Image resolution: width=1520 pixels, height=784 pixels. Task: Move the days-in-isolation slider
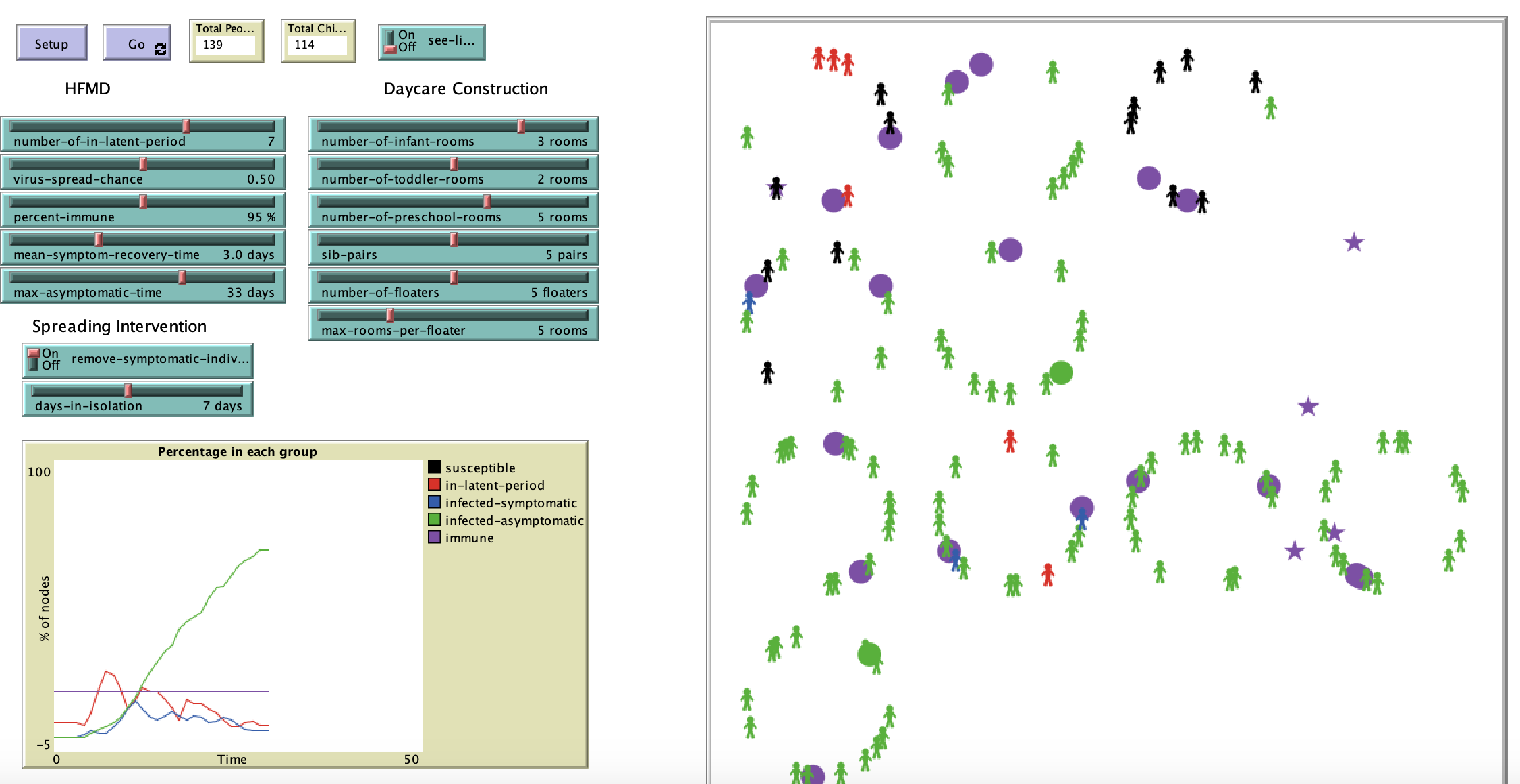(x=128, y=390)
